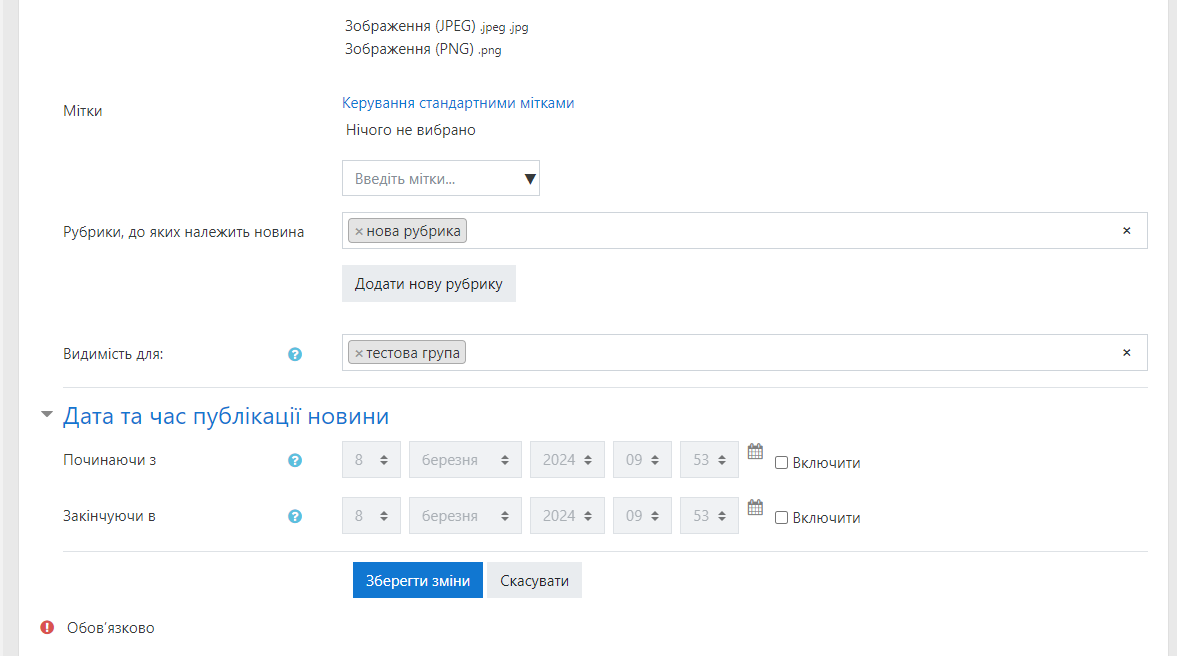Open Дата та час публікації новини heading
Image resolution: width=1177 pixels, height=656 pixels.
tap(226, 416)
